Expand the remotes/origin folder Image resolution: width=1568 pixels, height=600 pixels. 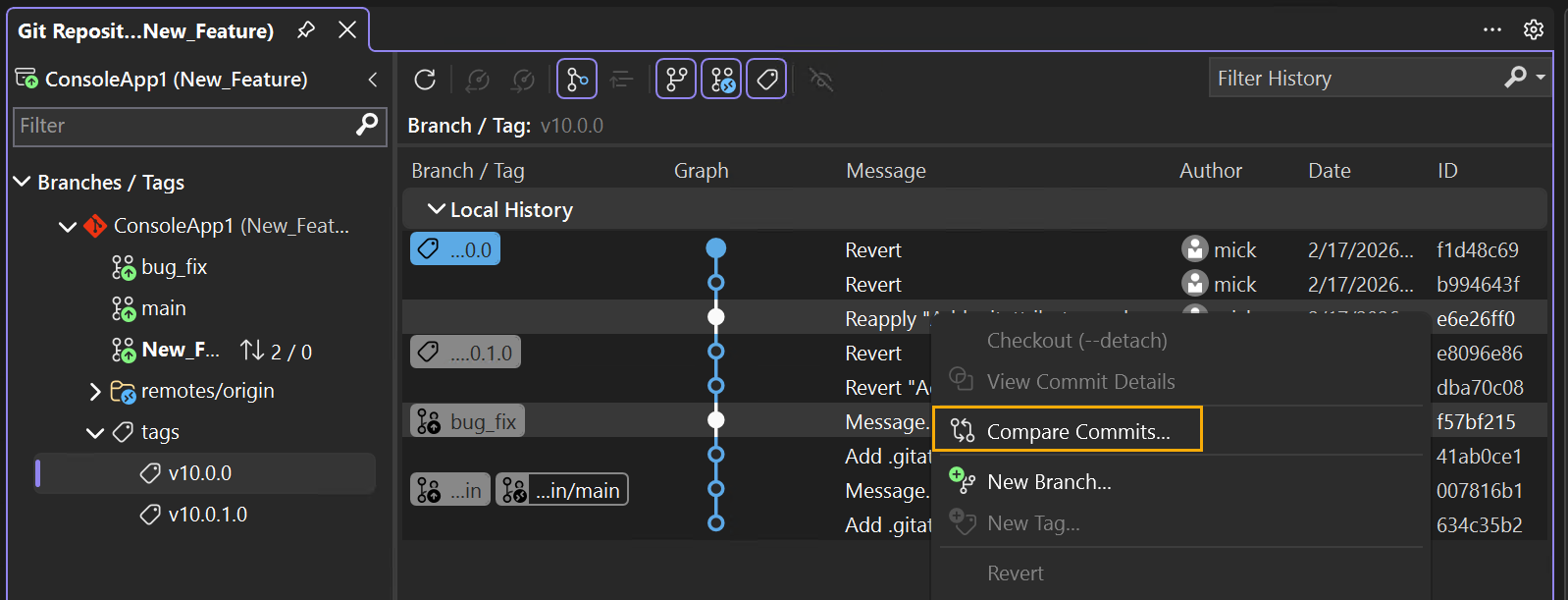[x=95, y=392]
